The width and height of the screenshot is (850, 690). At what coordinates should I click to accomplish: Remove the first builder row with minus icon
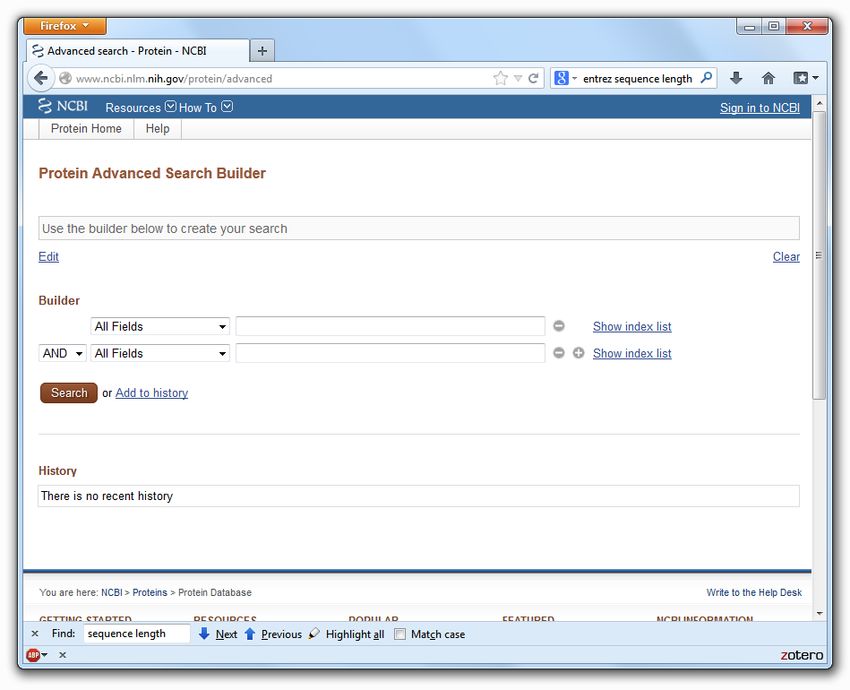coord(559,326)
